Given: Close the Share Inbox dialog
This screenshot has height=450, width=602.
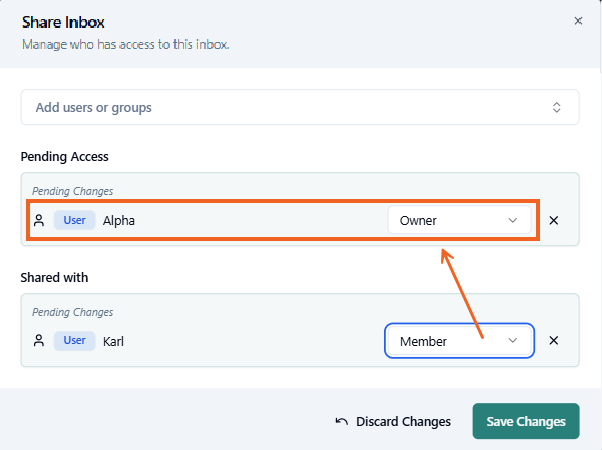Looking at the screenshot, I should click(x=578, y=20).
